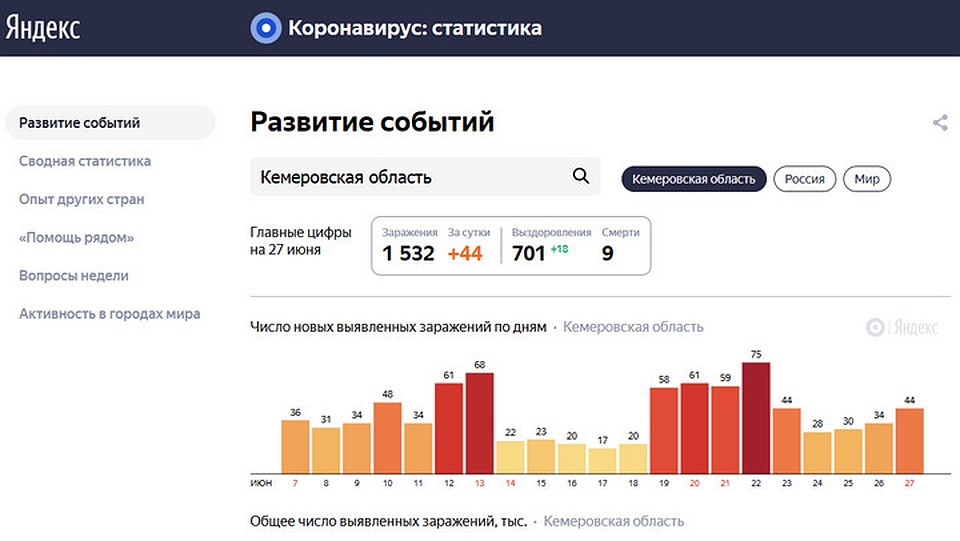This screenshot has height=541, width=960.
Task: Click the bar for June 21 (59)
Action: [x=726, y=430]
